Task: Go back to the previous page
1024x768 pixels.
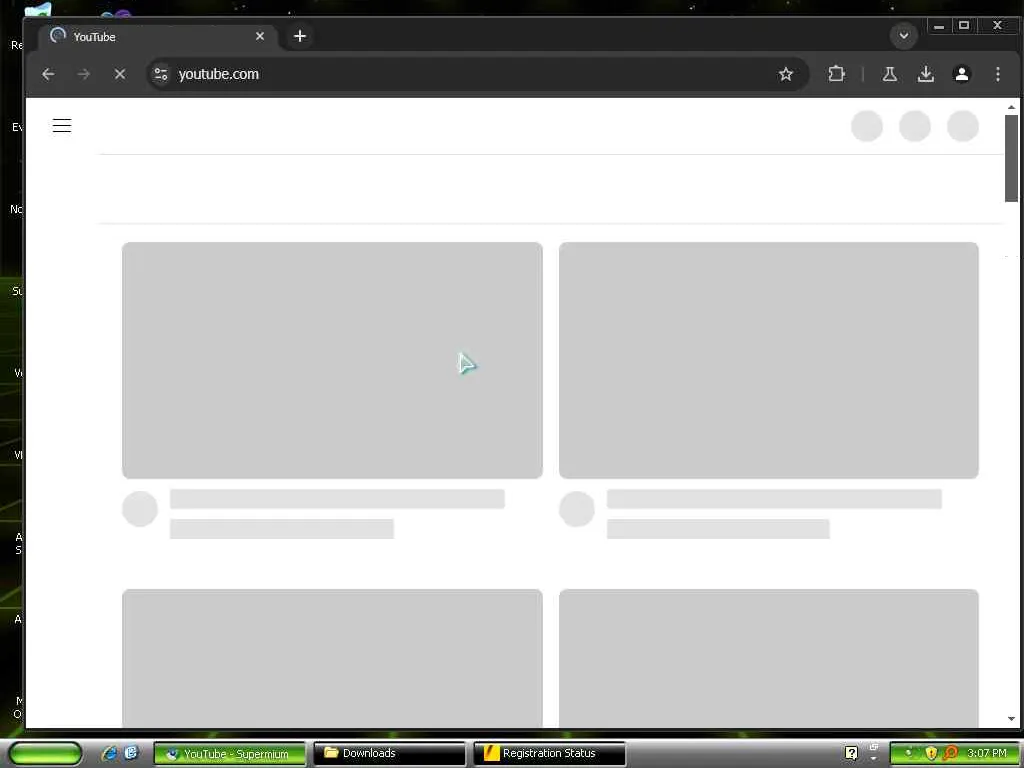Action: coord(48,74)
